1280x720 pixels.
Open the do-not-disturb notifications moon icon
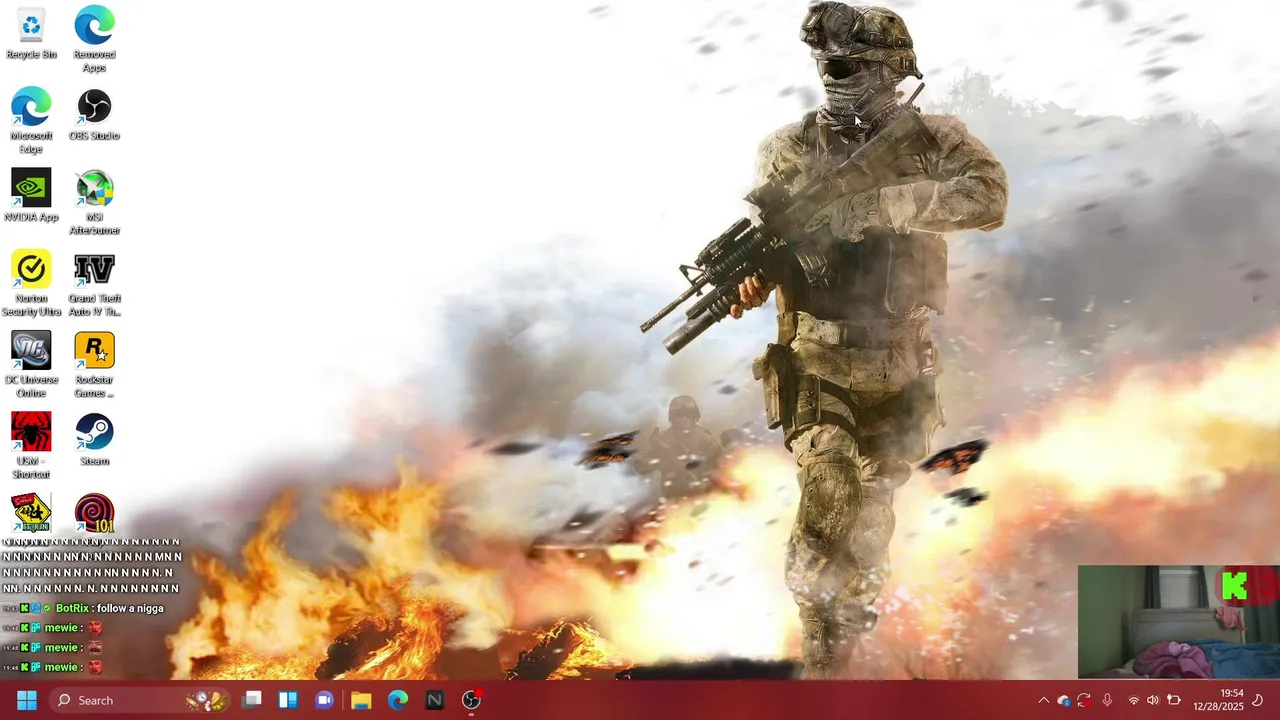tap(1258, 700)
